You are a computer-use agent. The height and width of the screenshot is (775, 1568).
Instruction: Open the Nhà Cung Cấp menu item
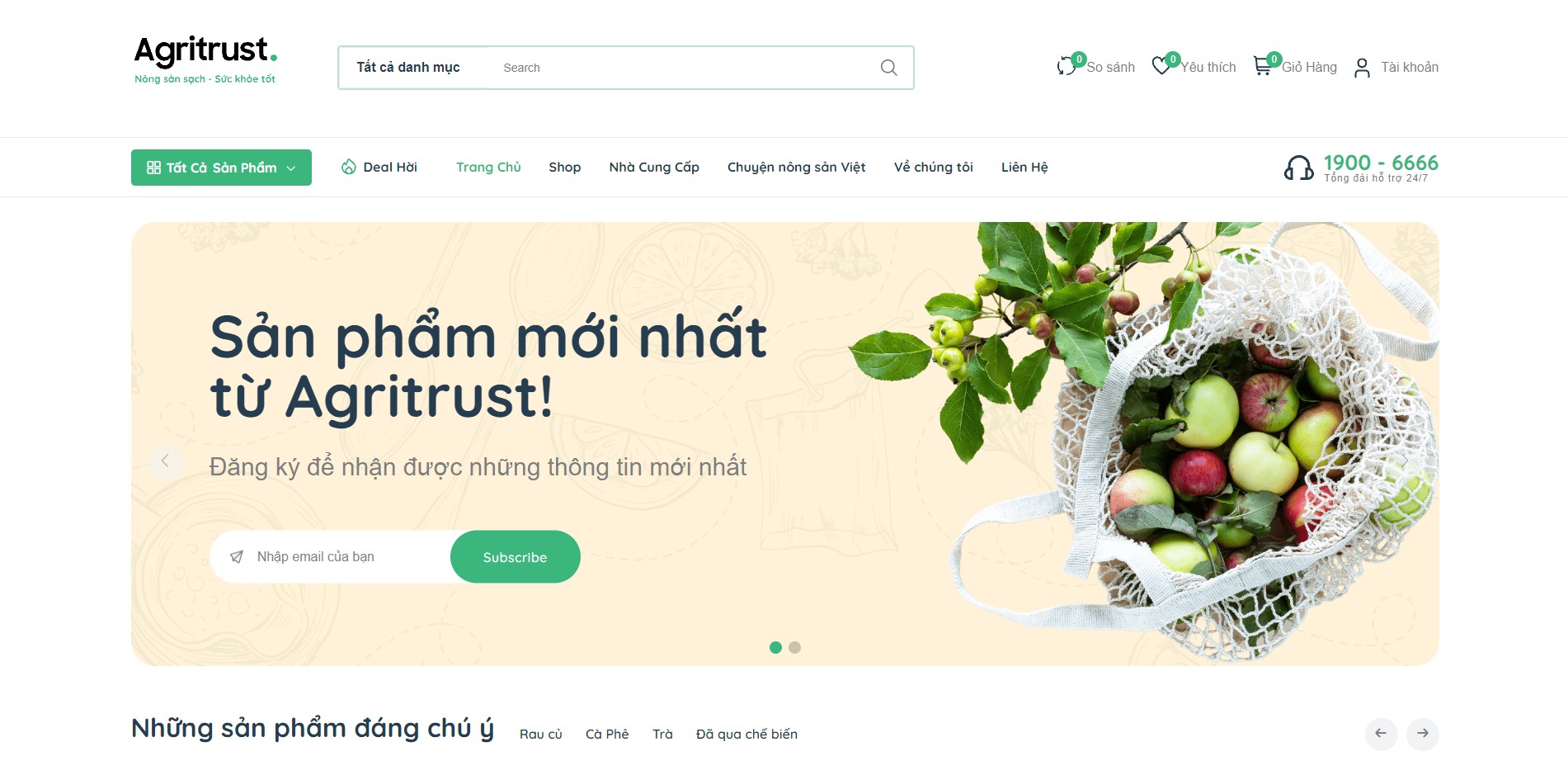click(654, 168)
